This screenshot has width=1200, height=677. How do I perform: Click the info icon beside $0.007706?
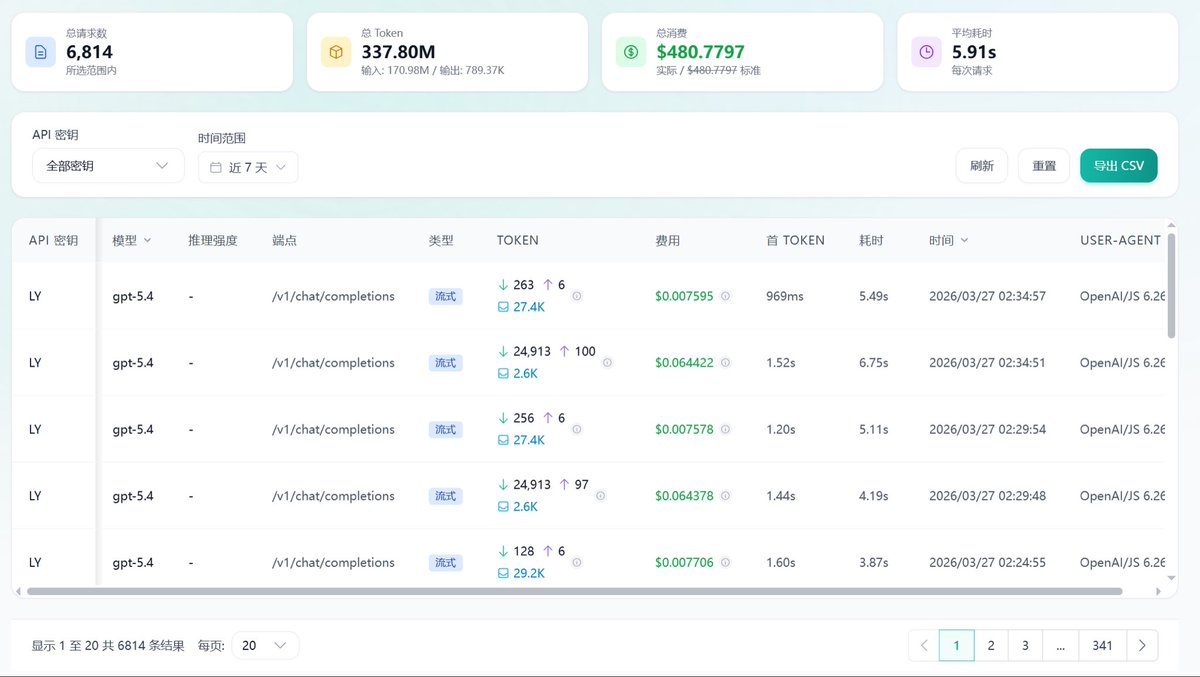click(725, 563)
